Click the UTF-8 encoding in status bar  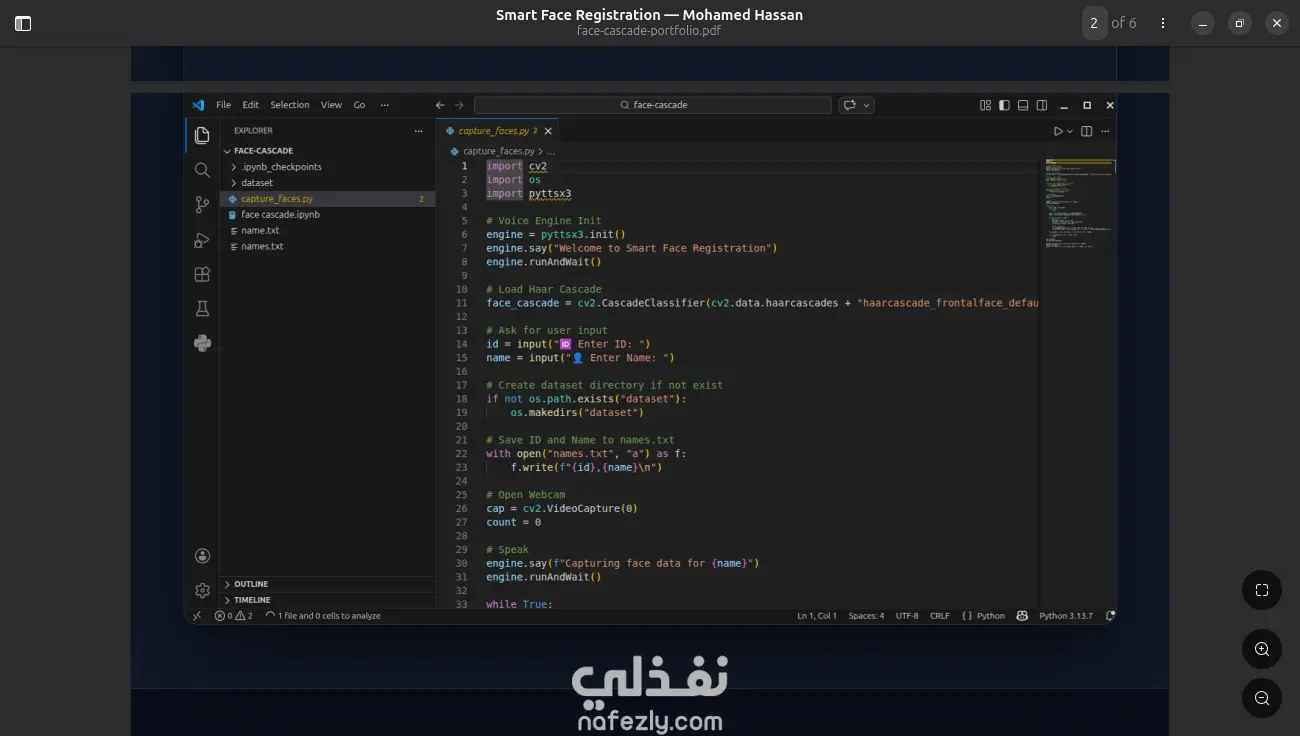pyautogui.click(x=907, y=616)
